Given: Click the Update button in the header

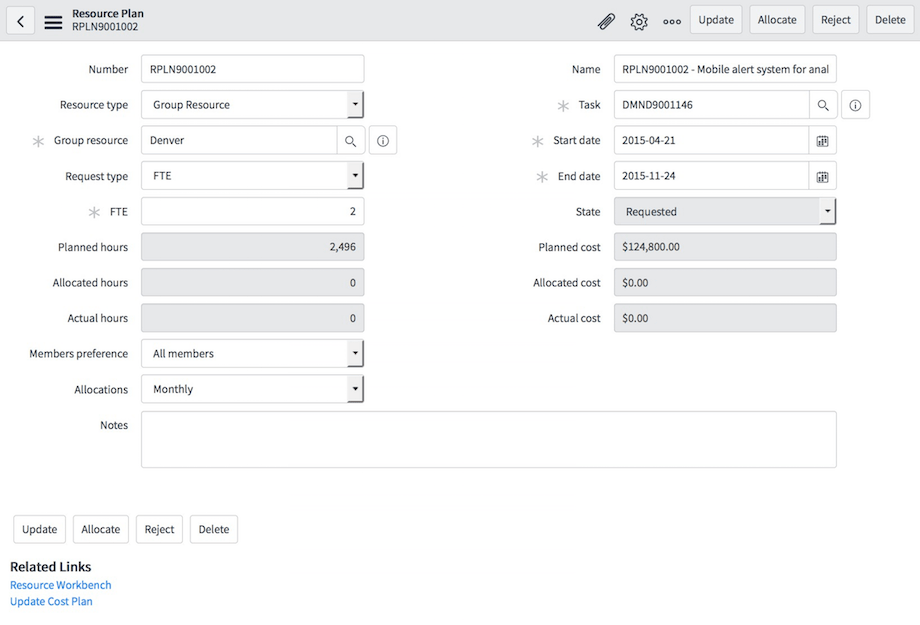Looking at the screenshot, I should tap(715, 19).
